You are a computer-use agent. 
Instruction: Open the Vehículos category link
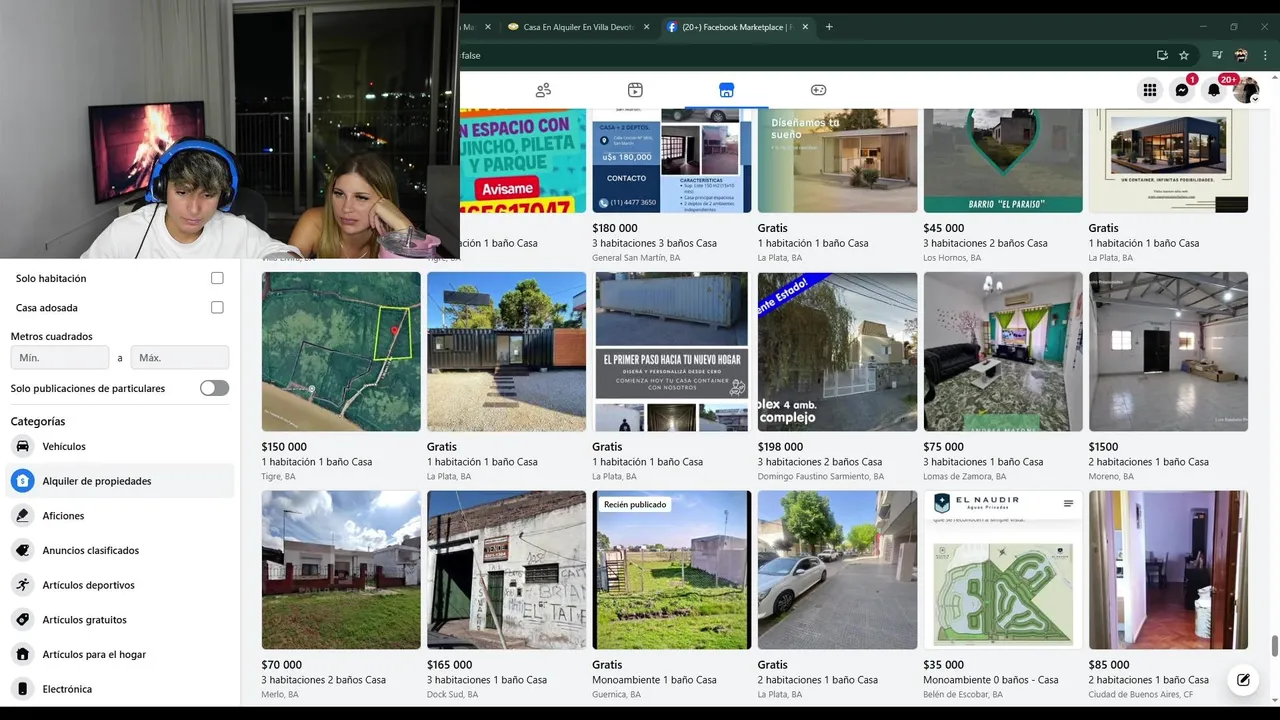click(x=64, y=446)
